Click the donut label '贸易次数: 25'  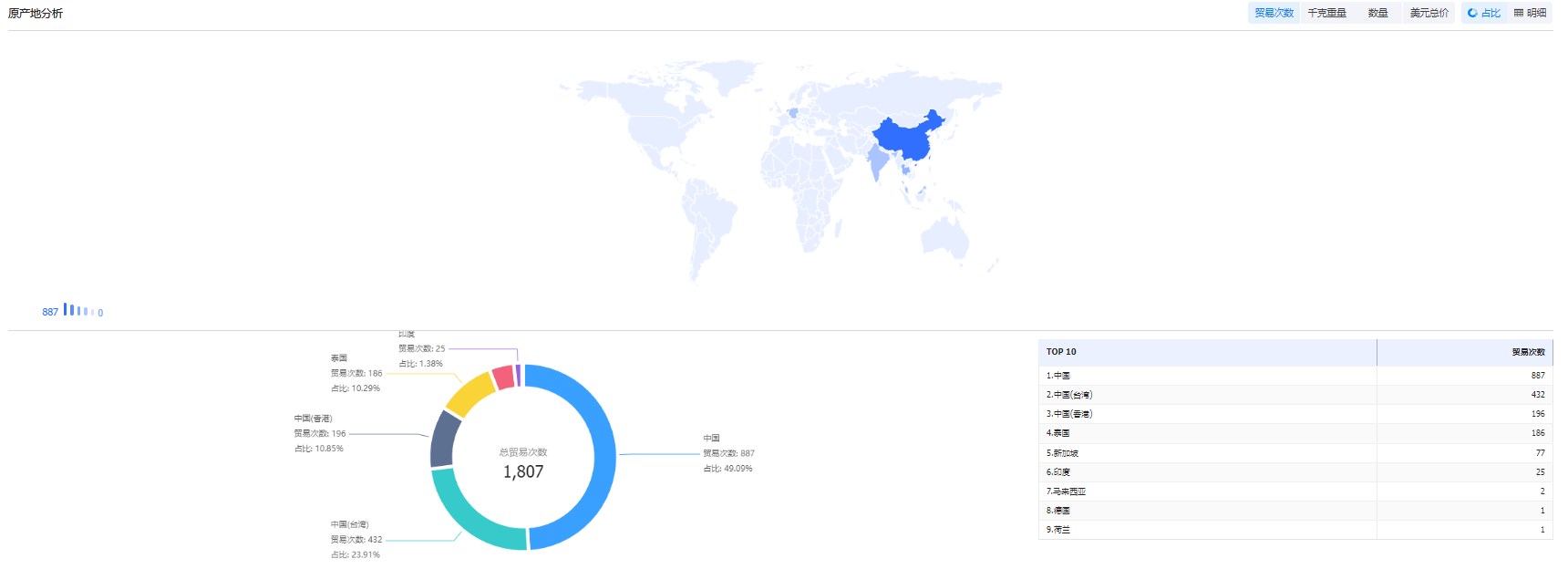coord(422,349)
